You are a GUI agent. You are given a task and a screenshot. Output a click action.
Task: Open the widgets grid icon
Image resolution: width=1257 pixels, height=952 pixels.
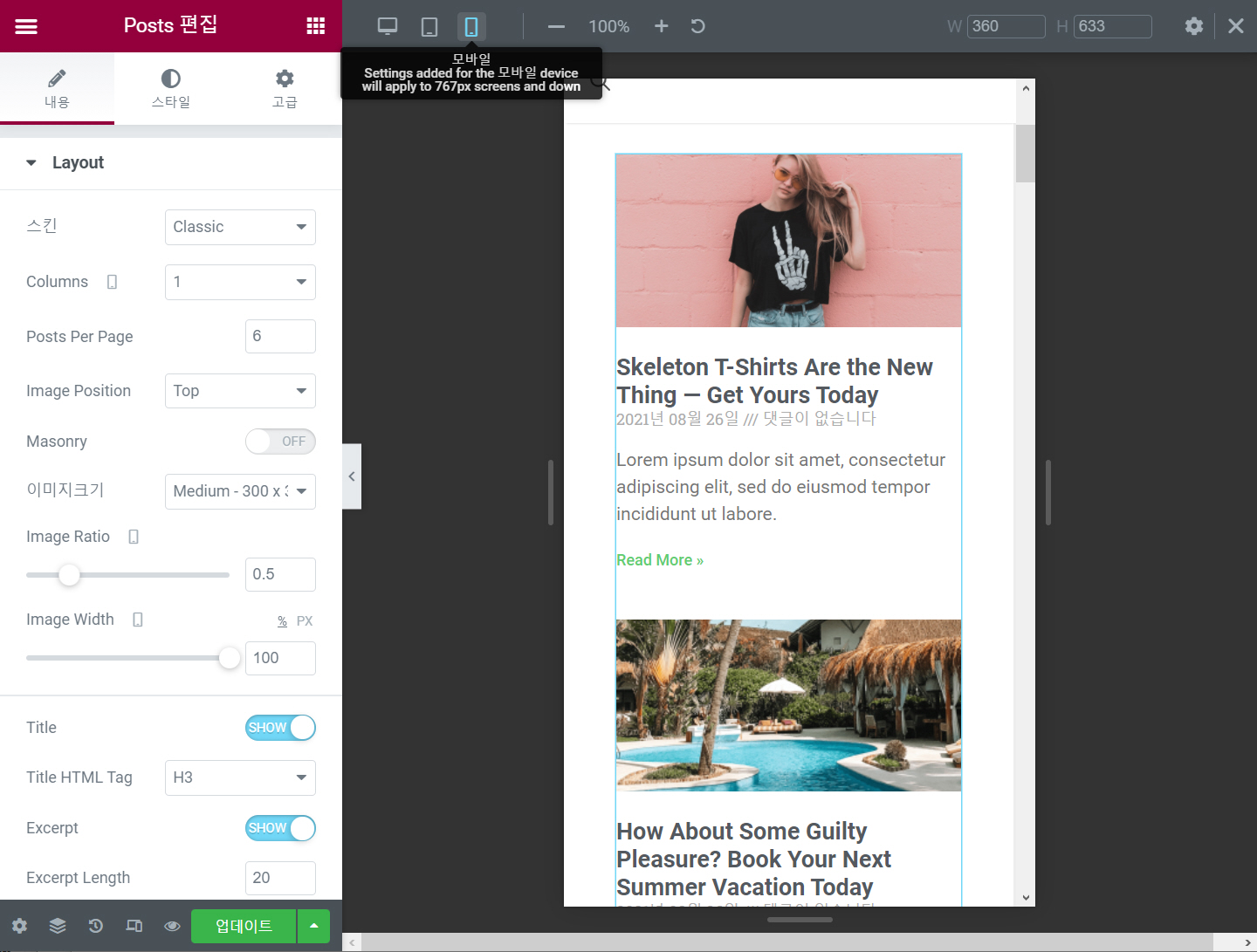[316, 26]
